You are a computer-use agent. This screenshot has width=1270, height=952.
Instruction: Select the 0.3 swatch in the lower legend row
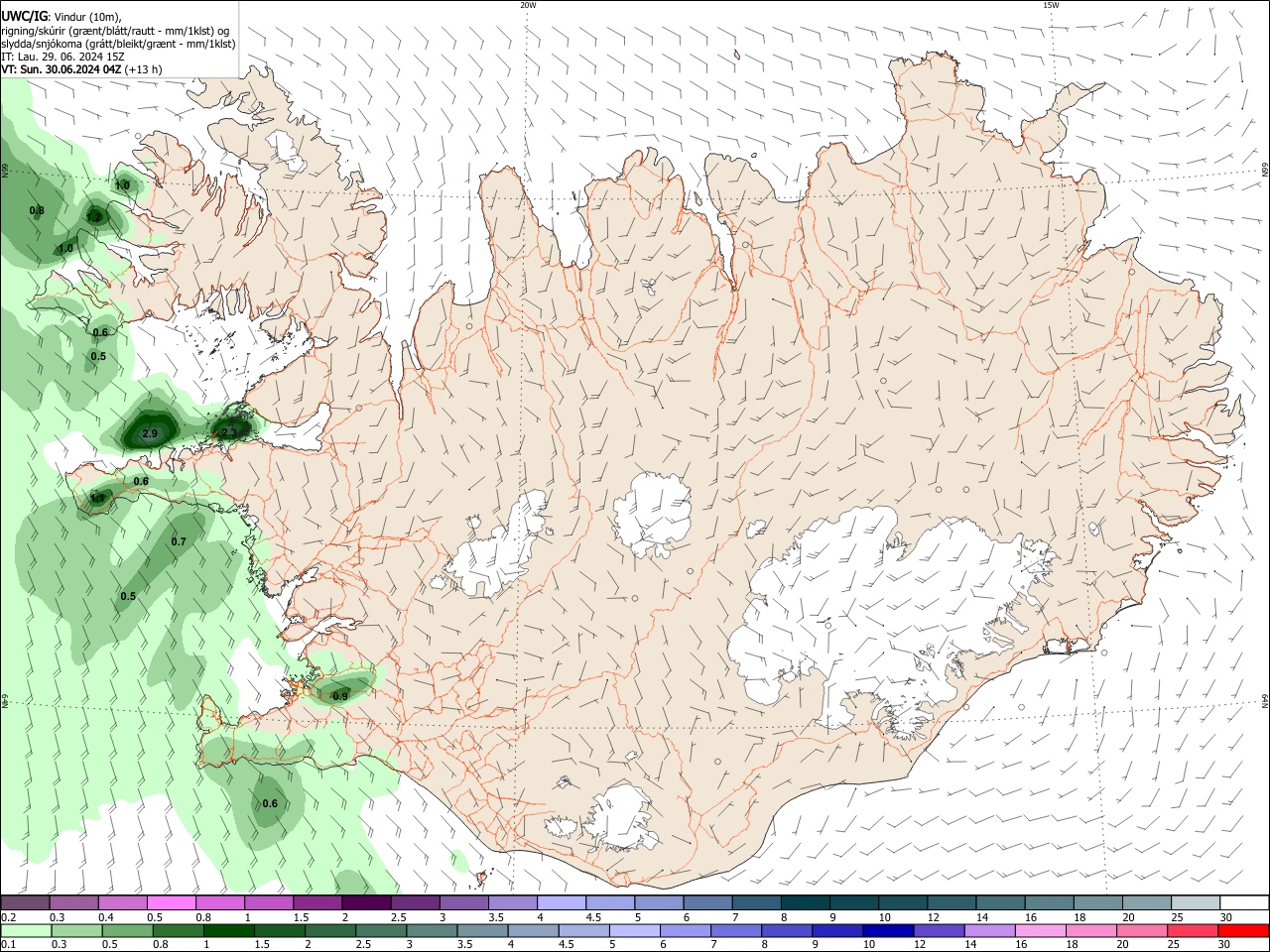point(76,931)
